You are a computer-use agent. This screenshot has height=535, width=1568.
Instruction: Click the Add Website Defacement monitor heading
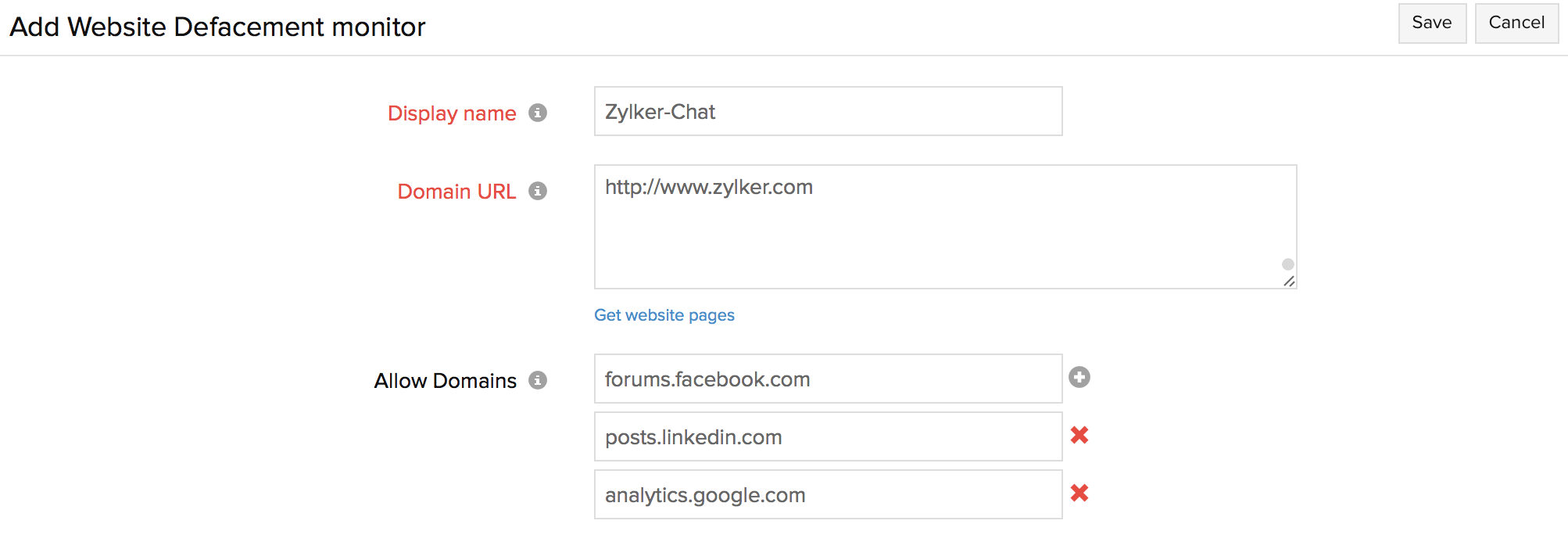point(217,27)
